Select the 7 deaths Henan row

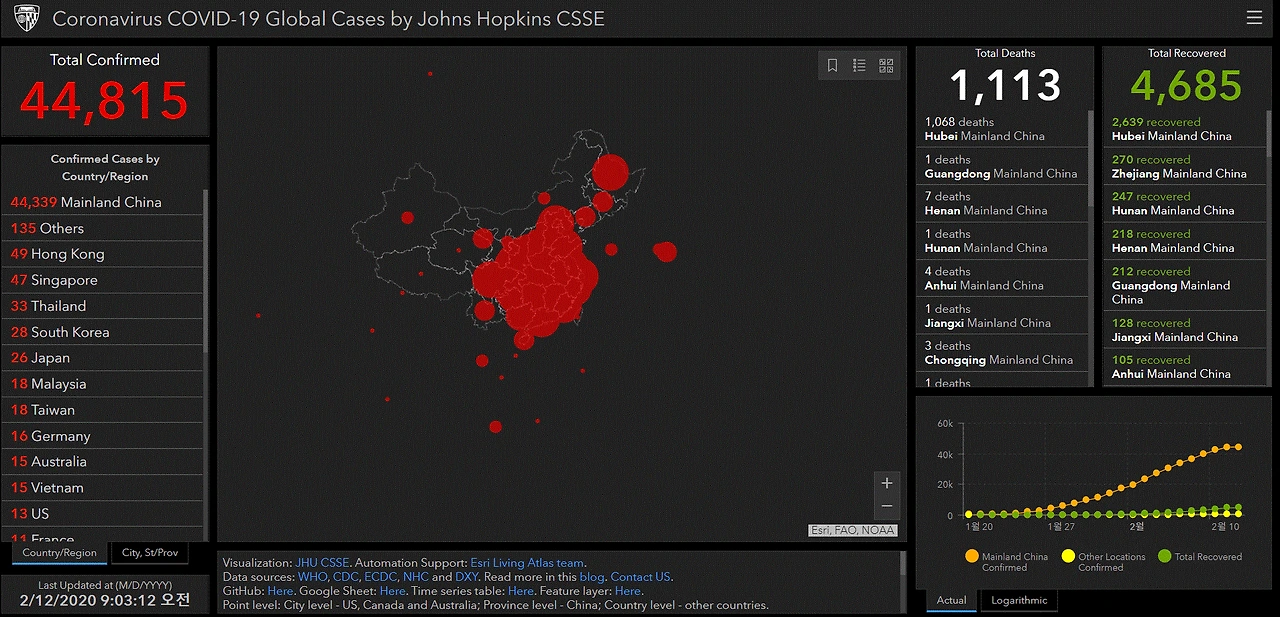(x=1001, y=203)
